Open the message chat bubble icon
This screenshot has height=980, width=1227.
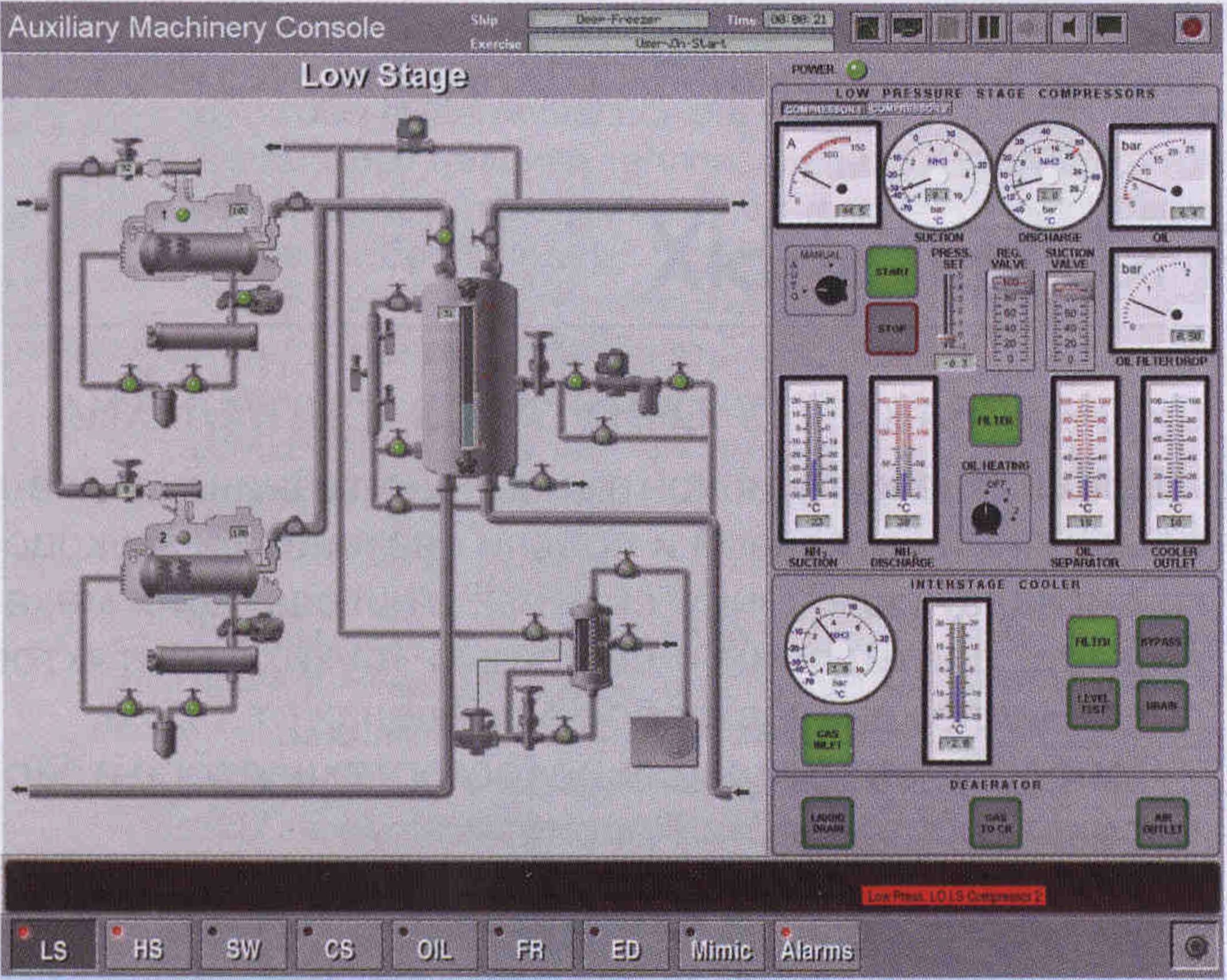pyautogui.click(x=1109, y=27)
